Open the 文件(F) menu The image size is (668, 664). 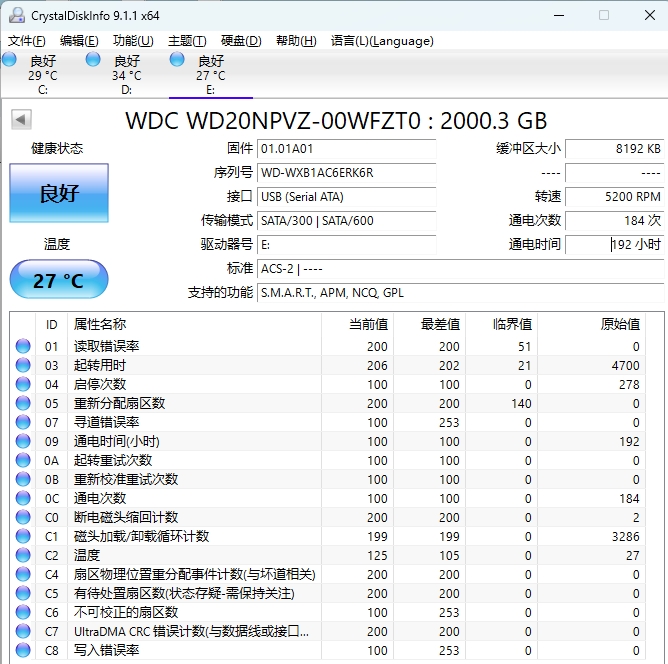pyautogui.click(x=26, y=41)
